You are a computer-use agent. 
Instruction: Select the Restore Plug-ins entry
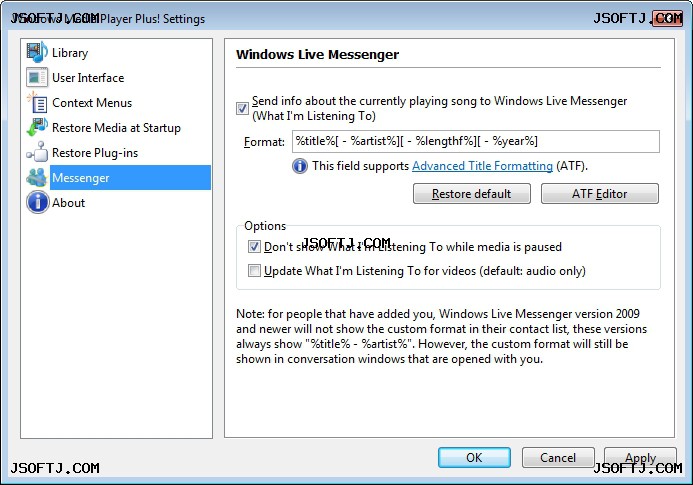tap(95, 153)
